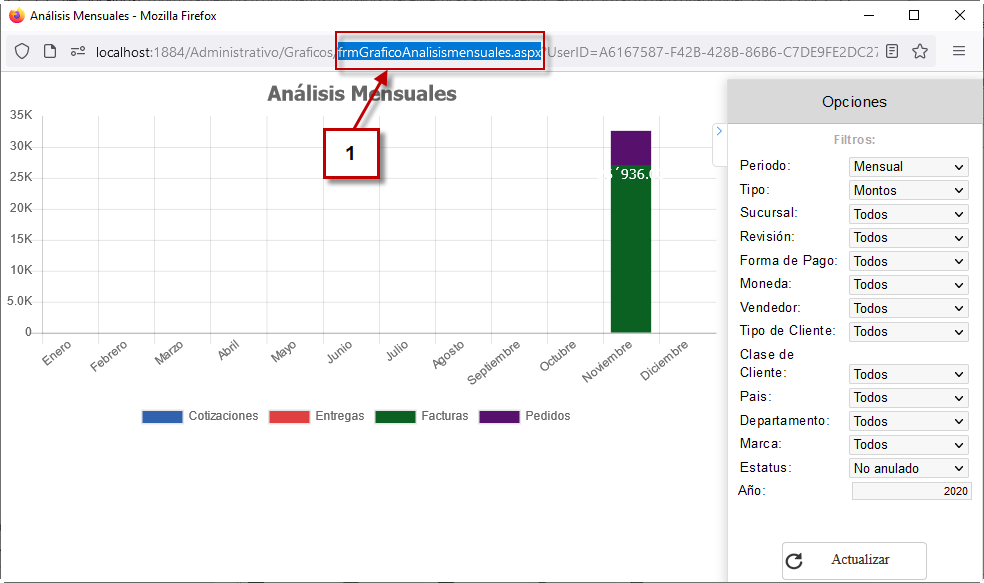Viewport: 984px width, 583px height.
Task: Open the Firefox hamburger application menu
Action: pos(958,51)
